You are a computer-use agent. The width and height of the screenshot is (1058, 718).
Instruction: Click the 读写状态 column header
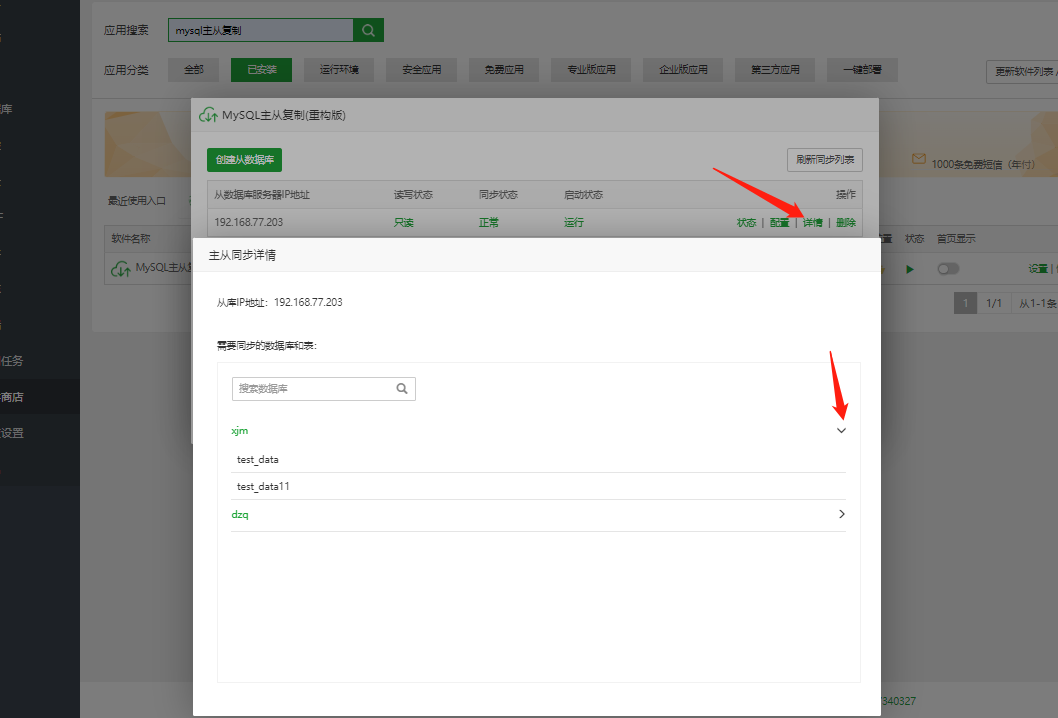click(x=413, y=195)
